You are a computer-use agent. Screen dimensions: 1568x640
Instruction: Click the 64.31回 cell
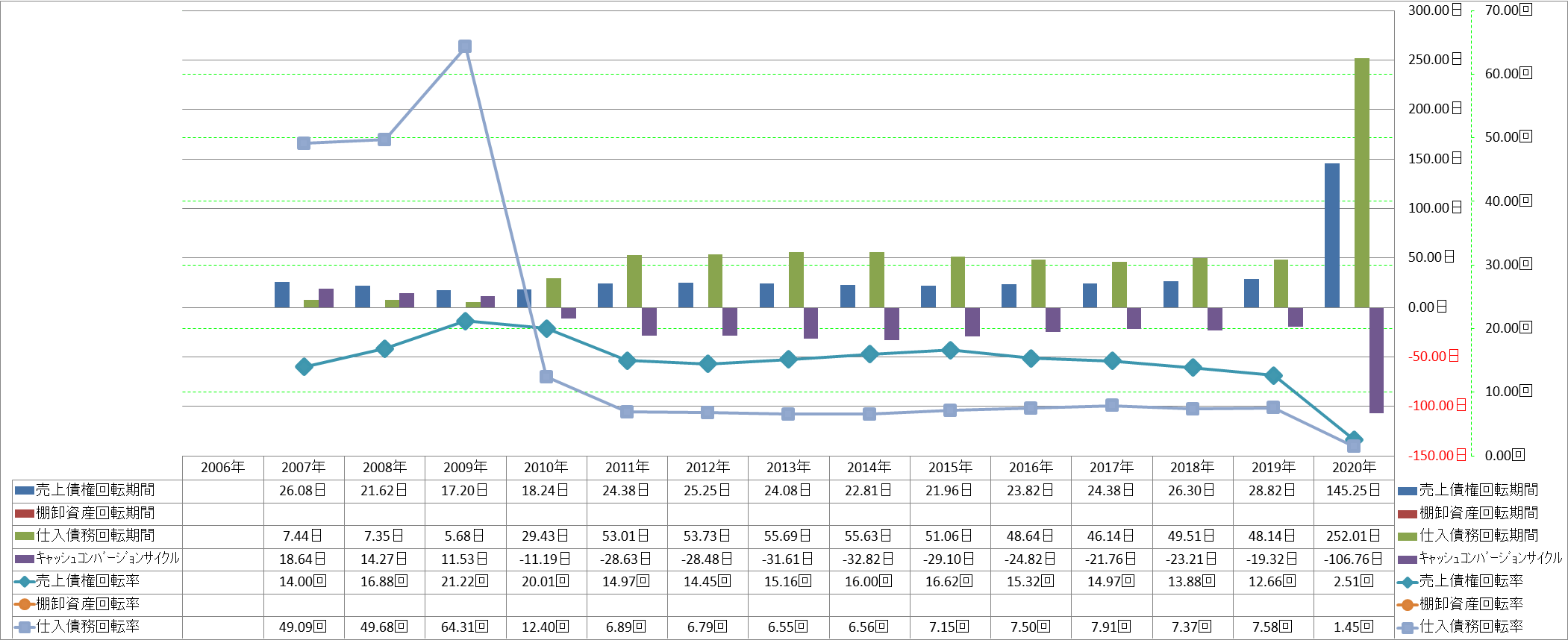click(465, 627)
